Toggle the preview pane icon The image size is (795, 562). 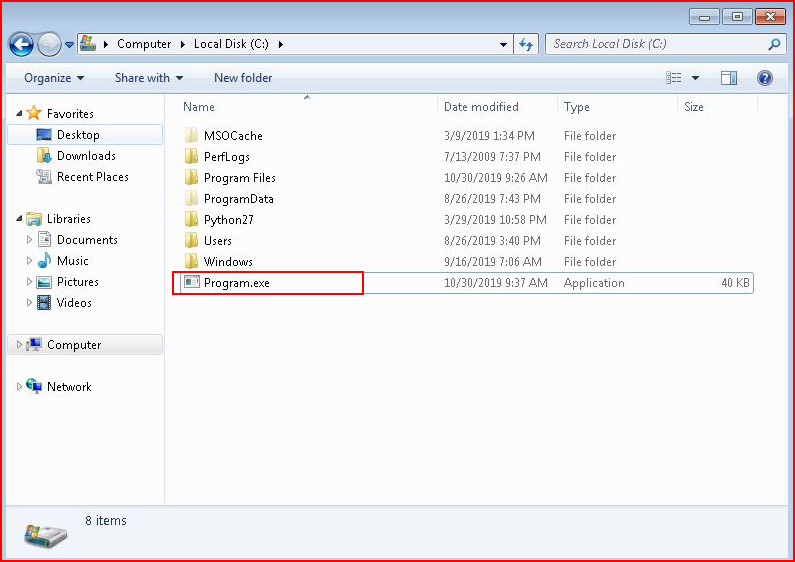(729, 78)
